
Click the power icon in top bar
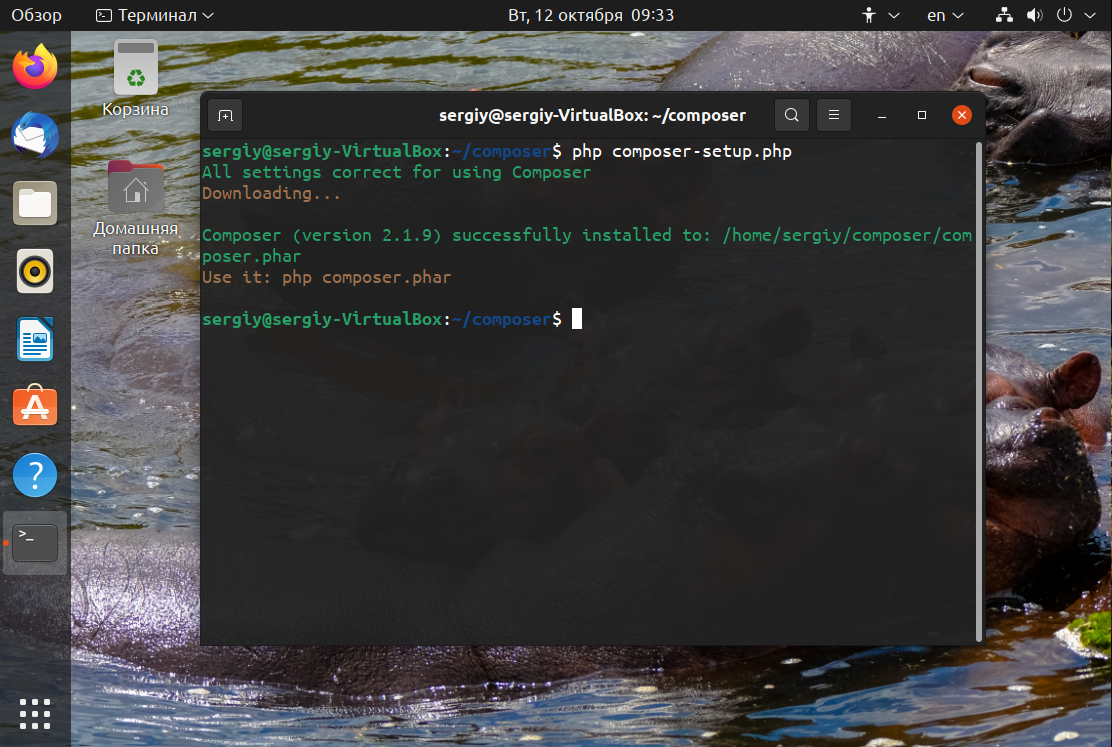coord(1064,15)
